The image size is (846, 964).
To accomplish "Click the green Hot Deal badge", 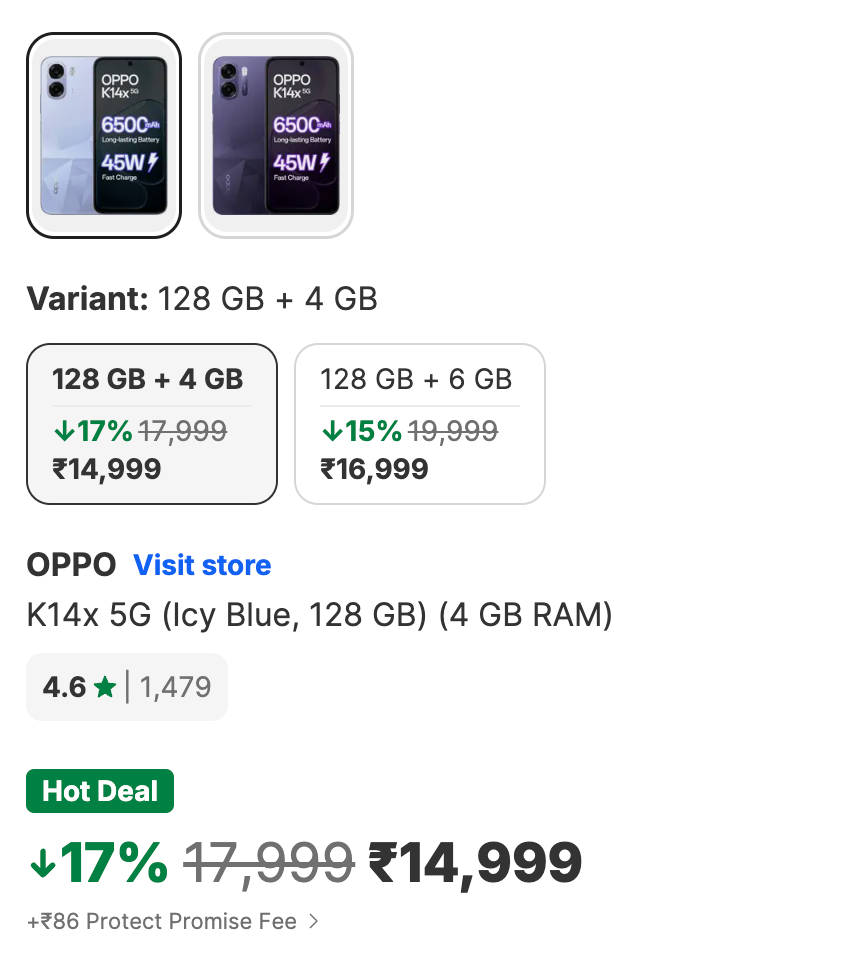I will pos(100,791).
